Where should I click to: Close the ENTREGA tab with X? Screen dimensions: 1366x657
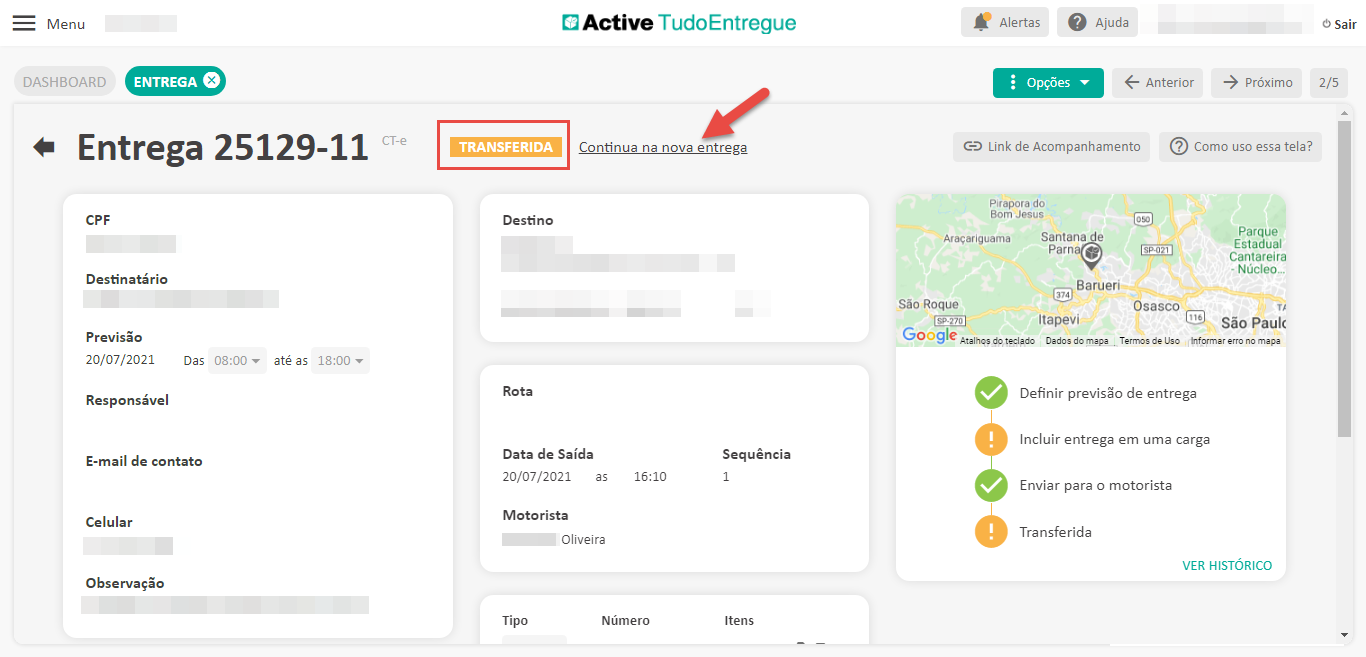[211, 81]
